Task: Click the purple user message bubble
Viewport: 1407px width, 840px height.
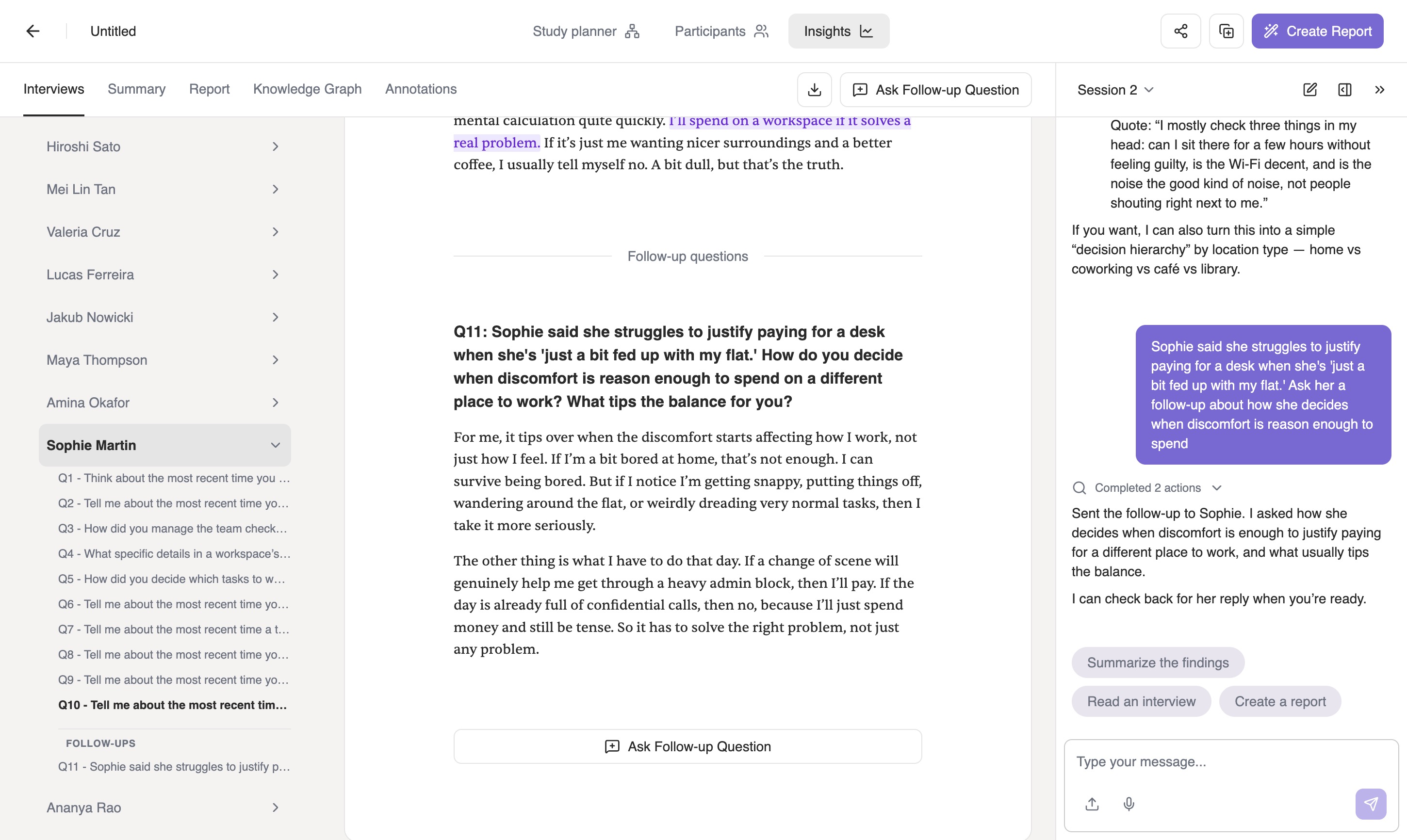Action: [x=1262, y=394]
